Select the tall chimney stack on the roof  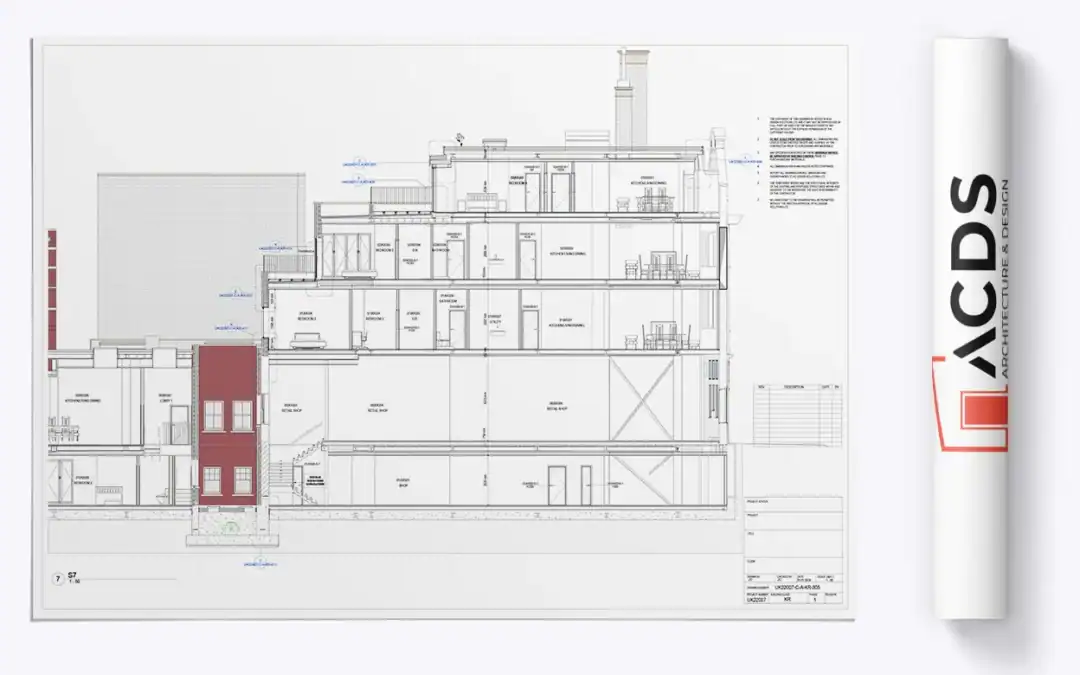(x=625, y=98)
